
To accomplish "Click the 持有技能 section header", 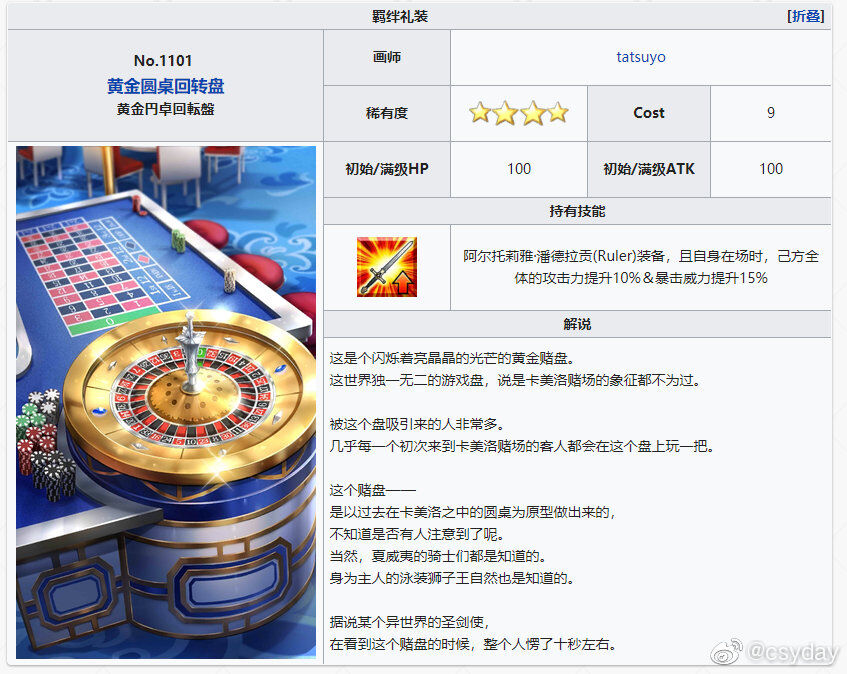I will click(x=577, y=211).
